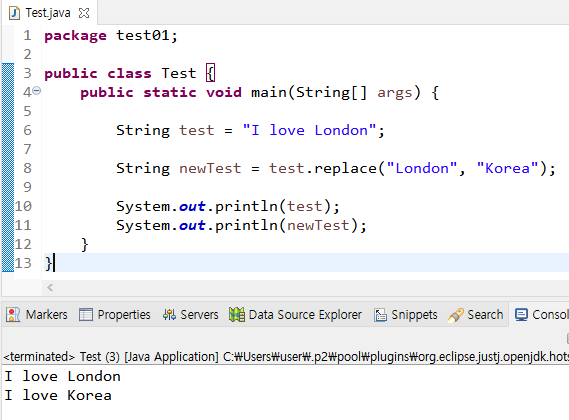Click the Markers view icon
Screen dimensions: 569x420
pos(13,315)
